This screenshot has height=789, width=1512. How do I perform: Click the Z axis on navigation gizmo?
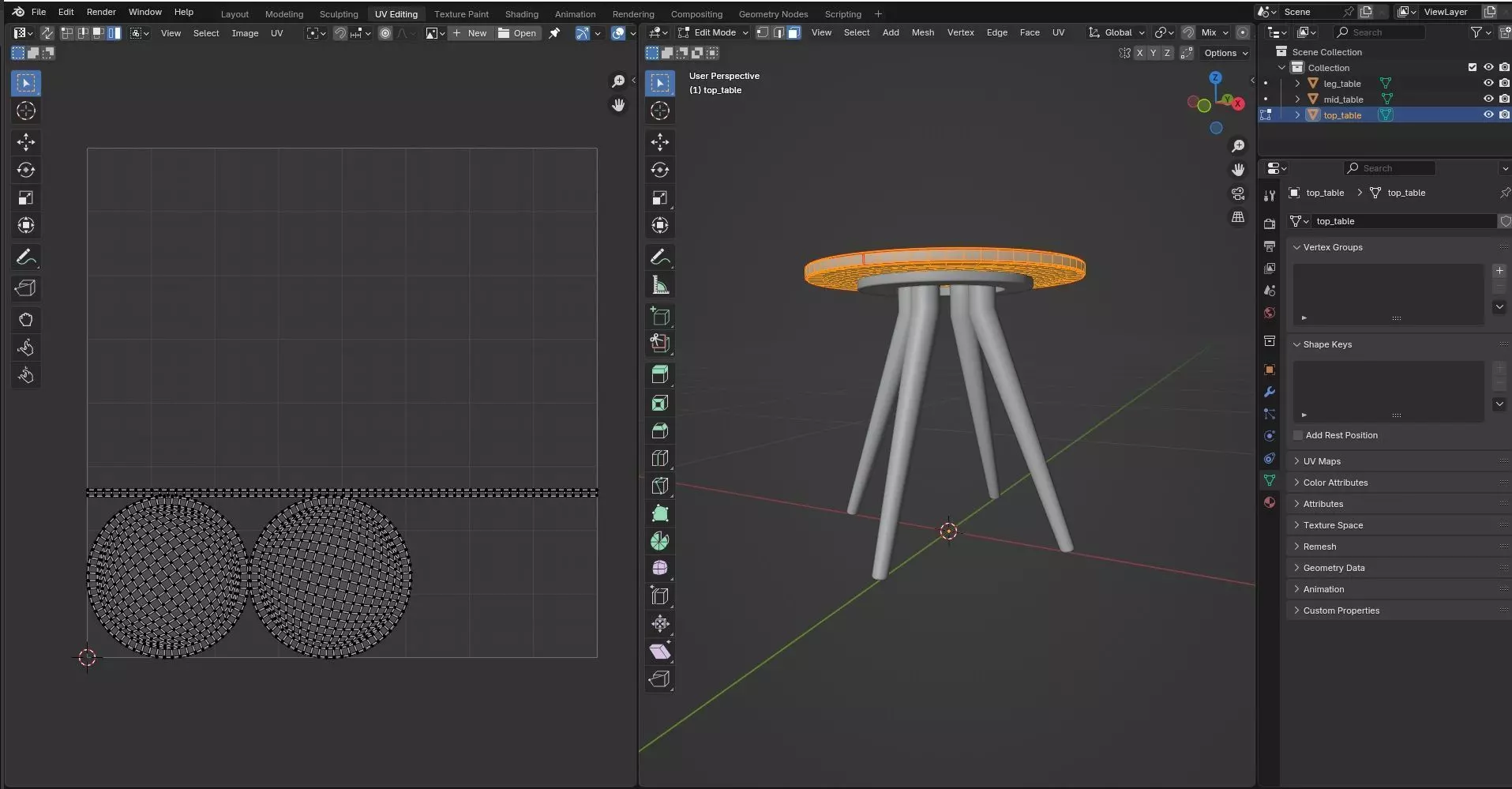[1216, 77]
